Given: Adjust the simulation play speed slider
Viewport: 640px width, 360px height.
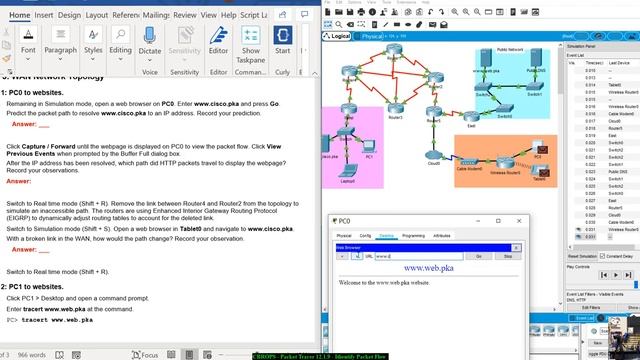Looking at the screenshot, I should (636, 284).
